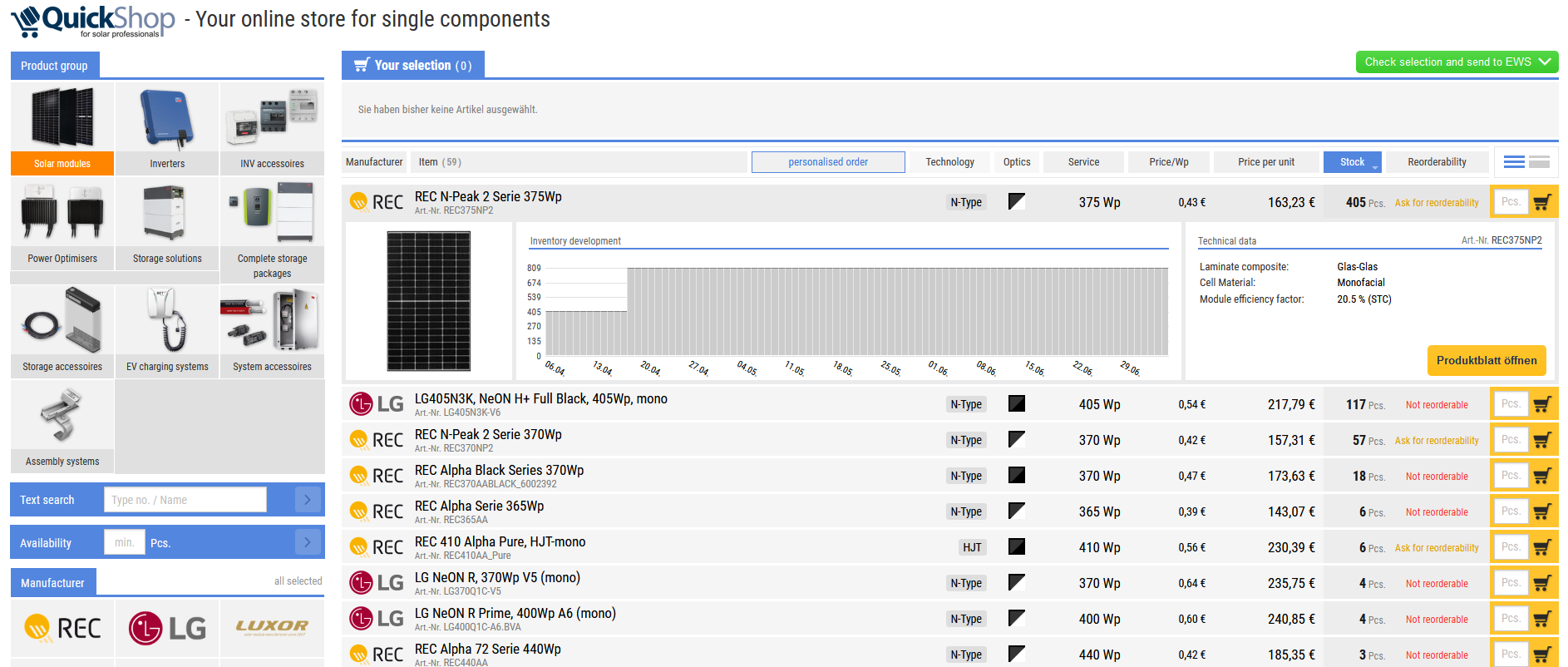1568x667 pixels.
Task: Toggle the REC manufacturer filter
Action: (x=62, y=629)
